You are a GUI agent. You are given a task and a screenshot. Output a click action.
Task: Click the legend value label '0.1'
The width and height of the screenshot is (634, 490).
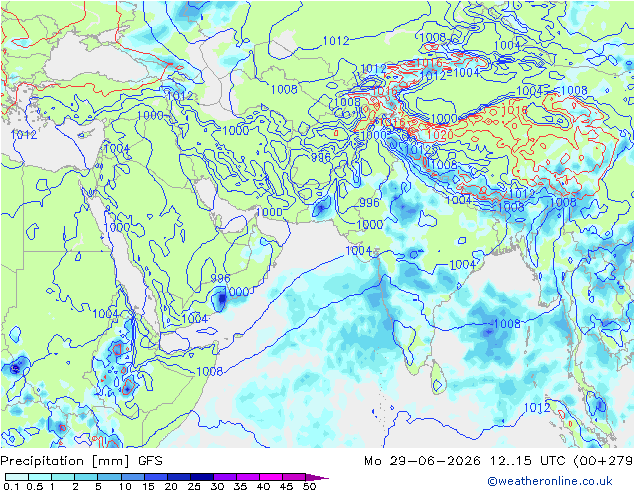point(11,486)
